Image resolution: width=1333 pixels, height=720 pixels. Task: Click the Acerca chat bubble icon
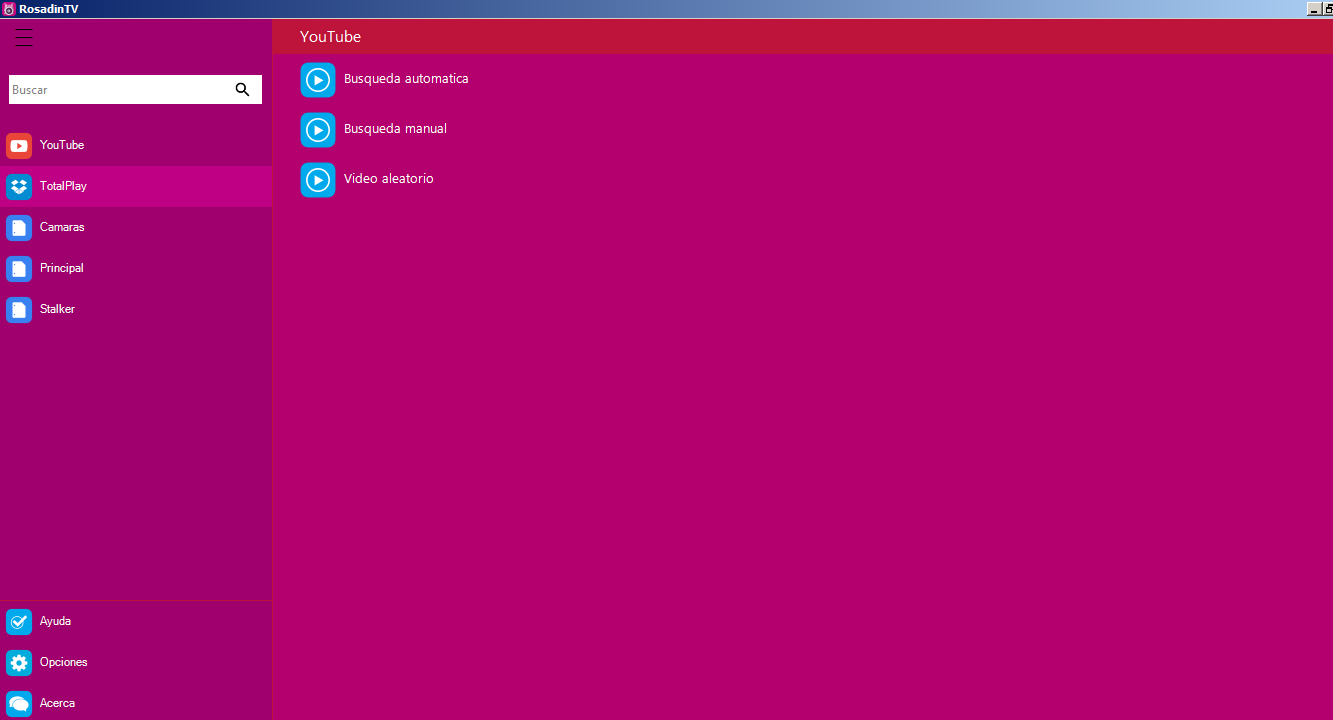pyautogui.click(x=19, y=704)
